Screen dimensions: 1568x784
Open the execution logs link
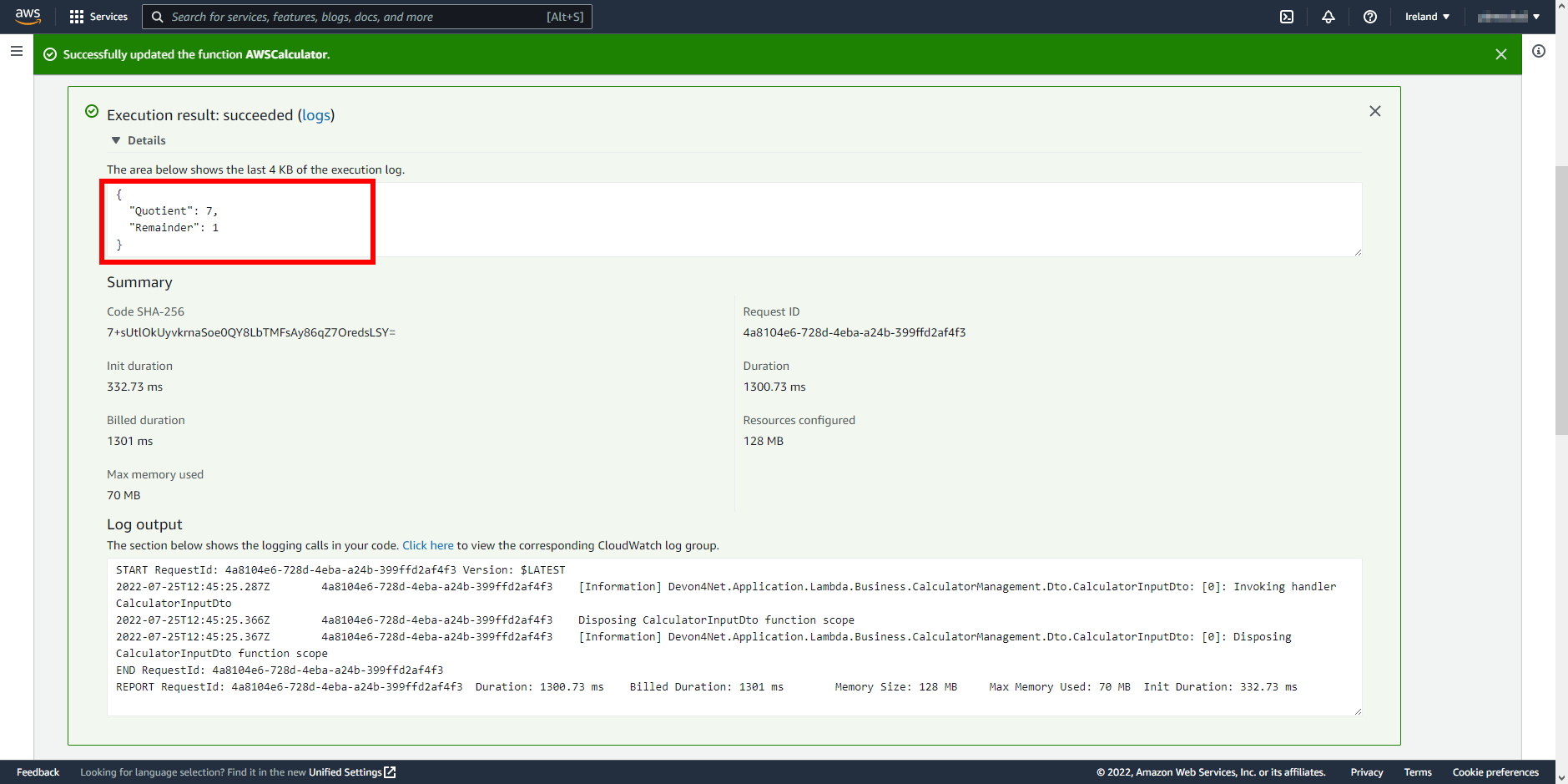[x=316, y=115]
